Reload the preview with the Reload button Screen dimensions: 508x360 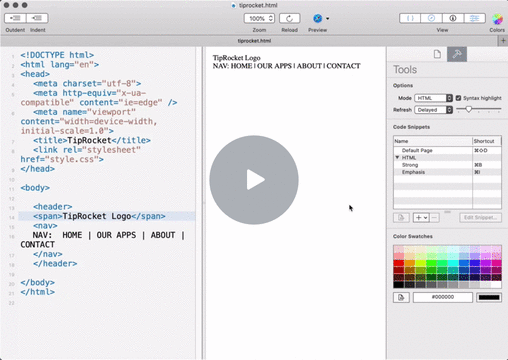(x=289, y=18)
